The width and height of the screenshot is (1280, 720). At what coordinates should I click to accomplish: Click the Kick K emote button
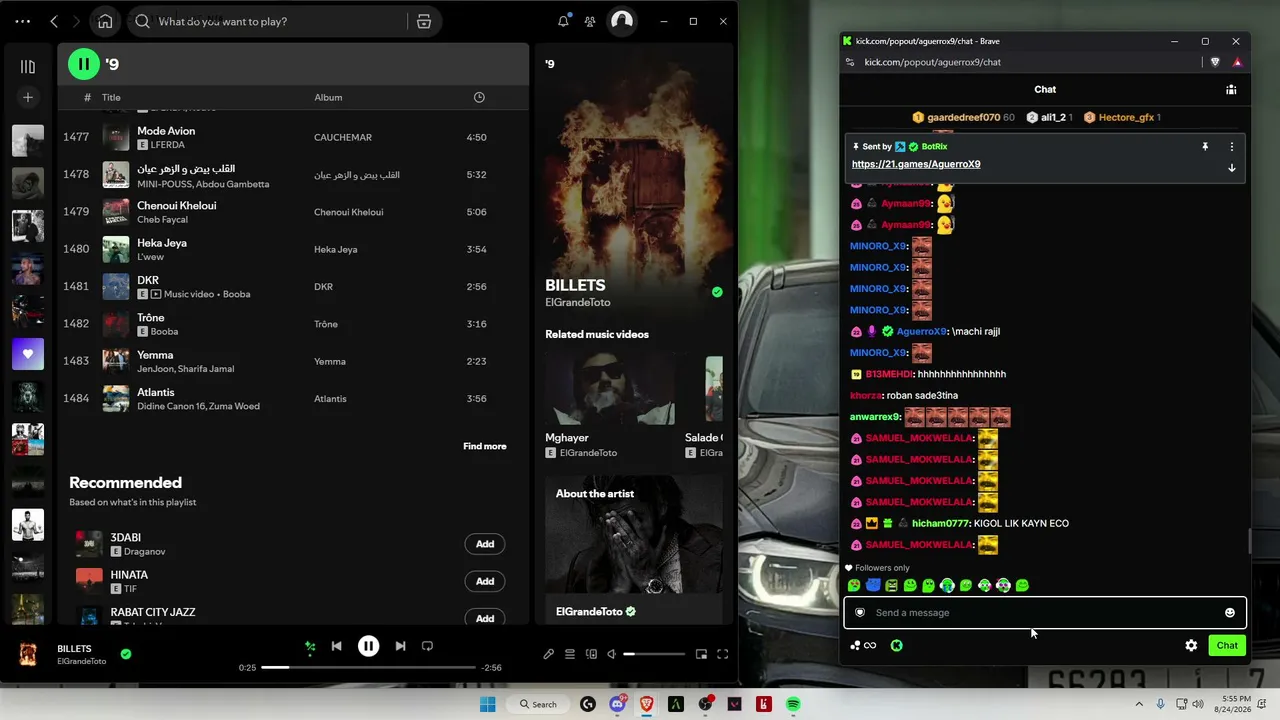tap(897, 646)
